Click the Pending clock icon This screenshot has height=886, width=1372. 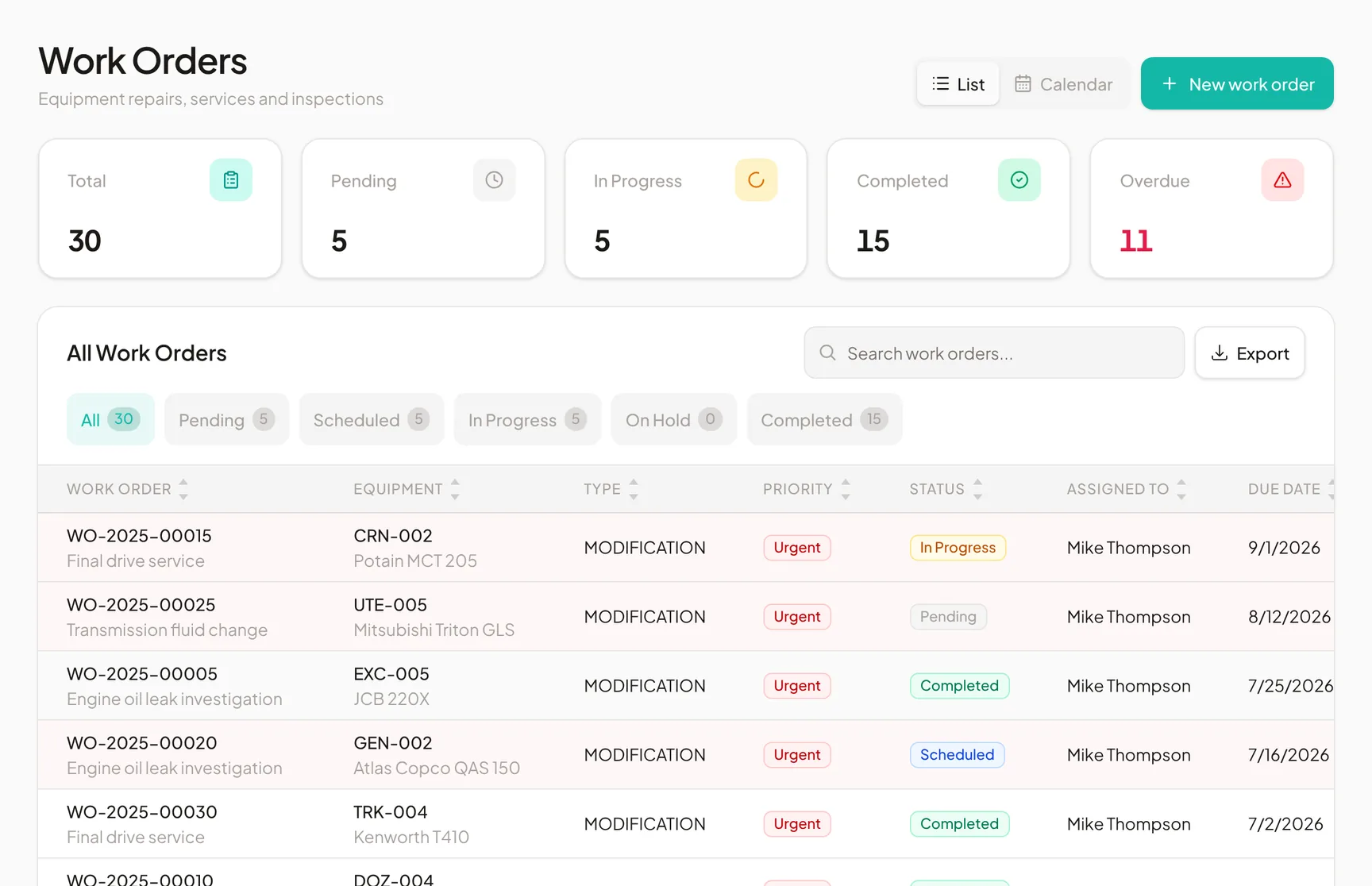click(494, 180)
